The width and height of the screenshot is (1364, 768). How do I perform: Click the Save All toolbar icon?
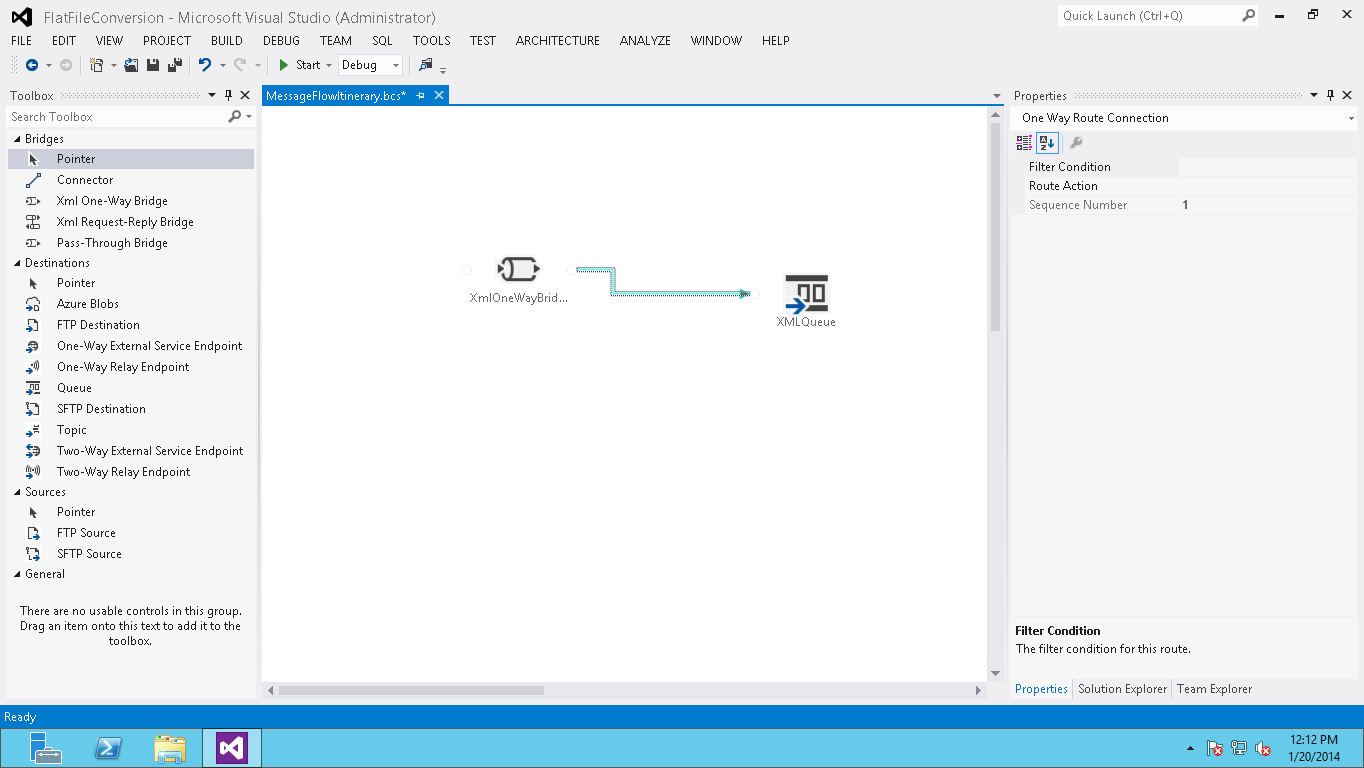(174, 65)
